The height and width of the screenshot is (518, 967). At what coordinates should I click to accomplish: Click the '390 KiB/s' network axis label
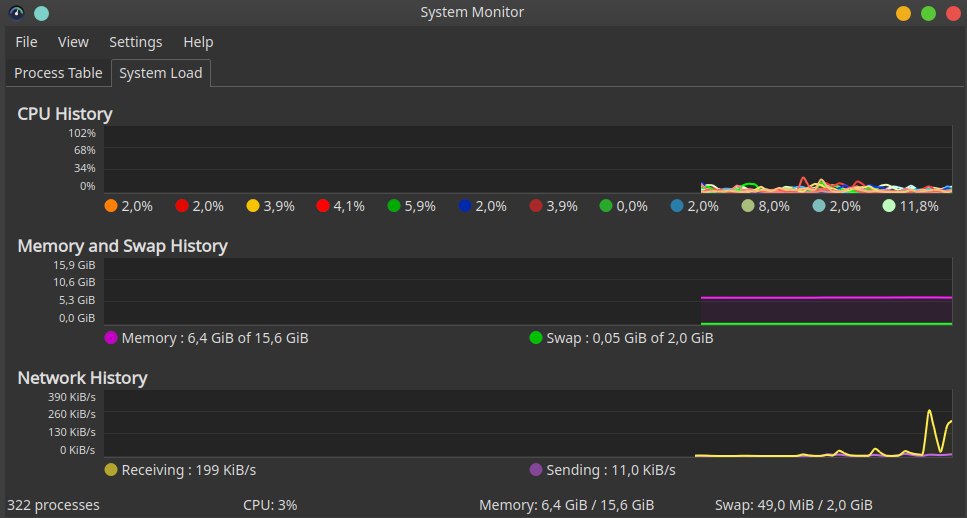click(72, 397)
